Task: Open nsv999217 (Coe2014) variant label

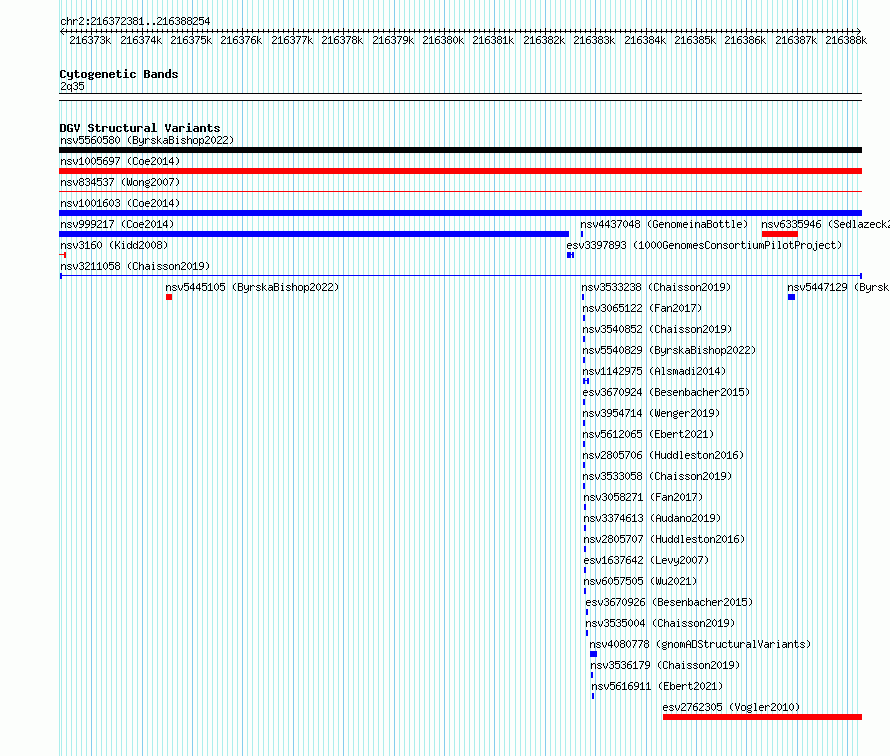Action: 117,224
